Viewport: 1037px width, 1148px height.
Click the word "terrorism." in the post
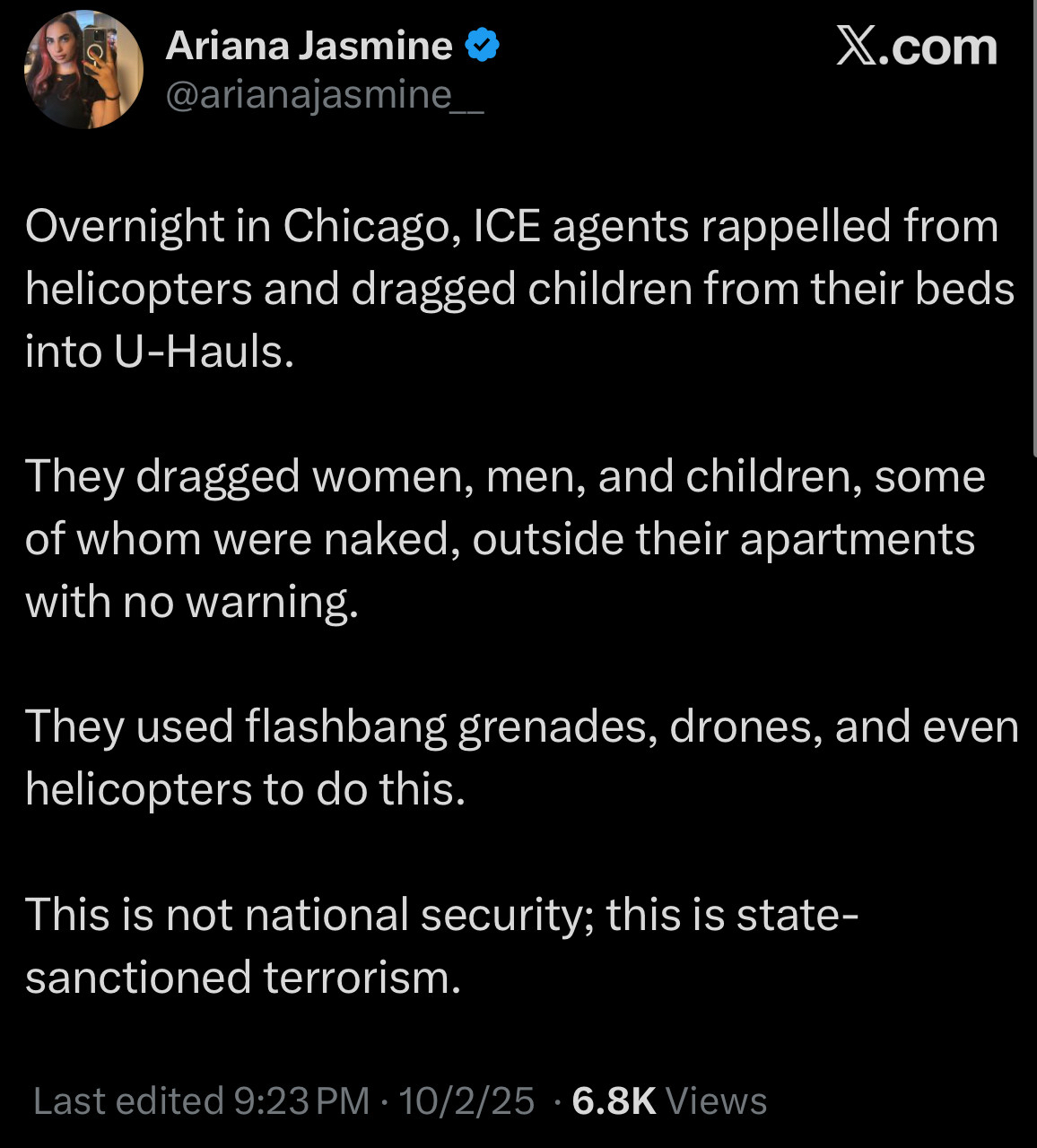tap(362, 977)
